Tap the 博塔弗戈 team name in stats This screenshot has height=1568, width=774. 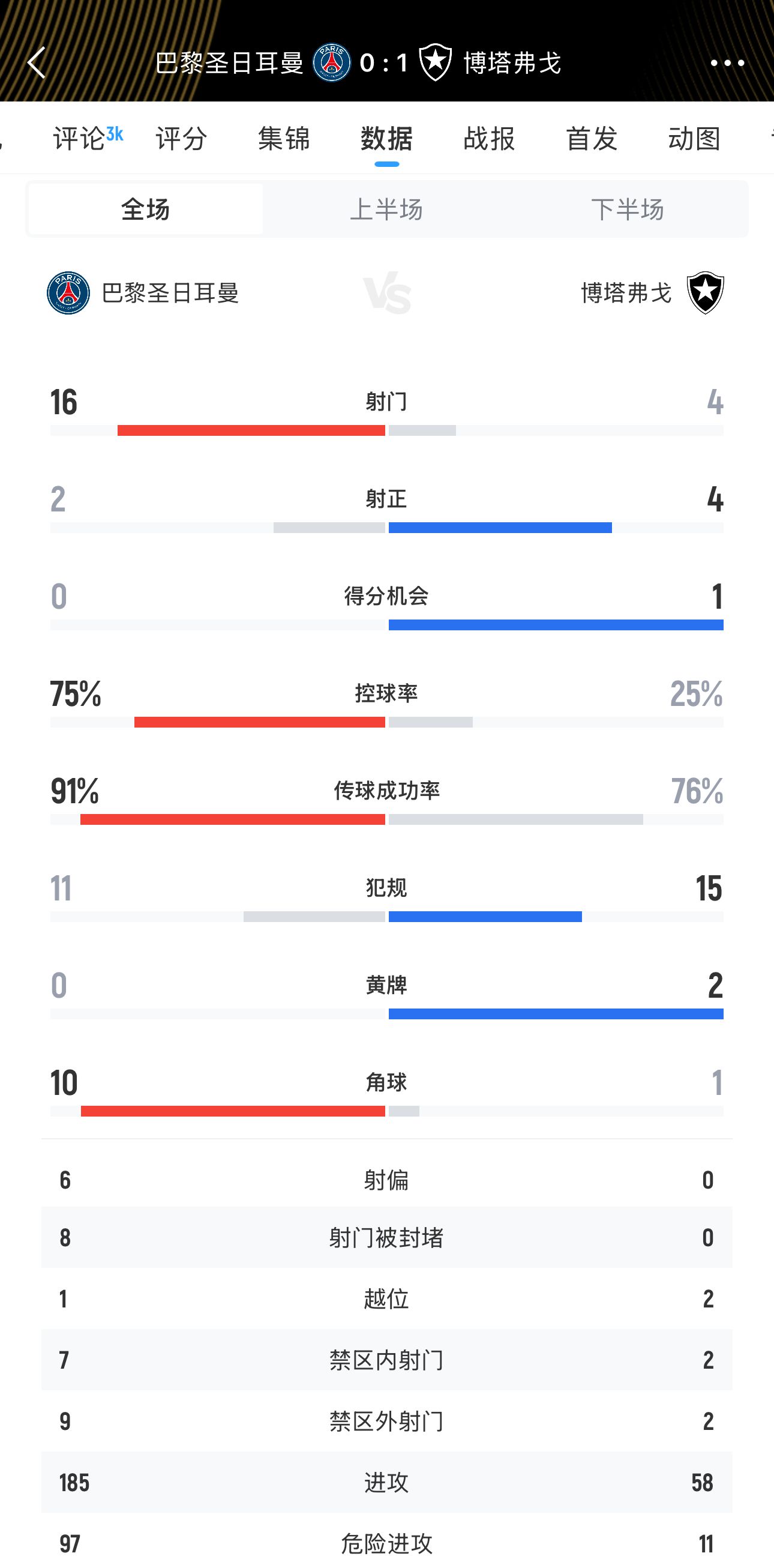click(x=627, y=293)
